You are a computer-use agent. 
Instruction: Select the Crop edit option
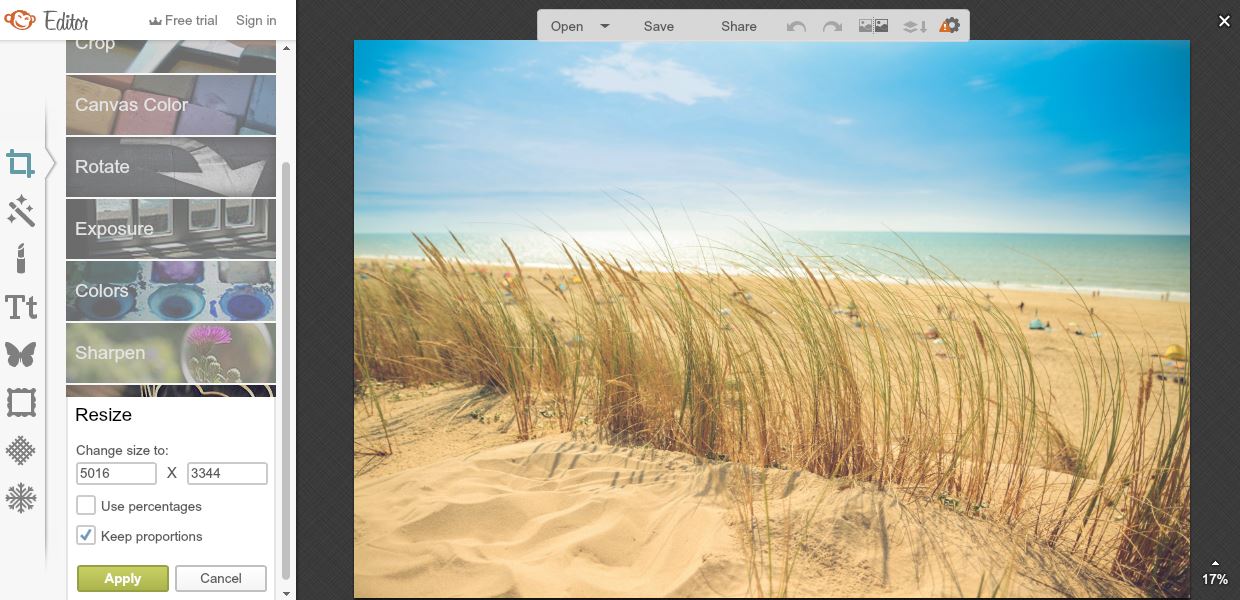click(x=171, y=56)
